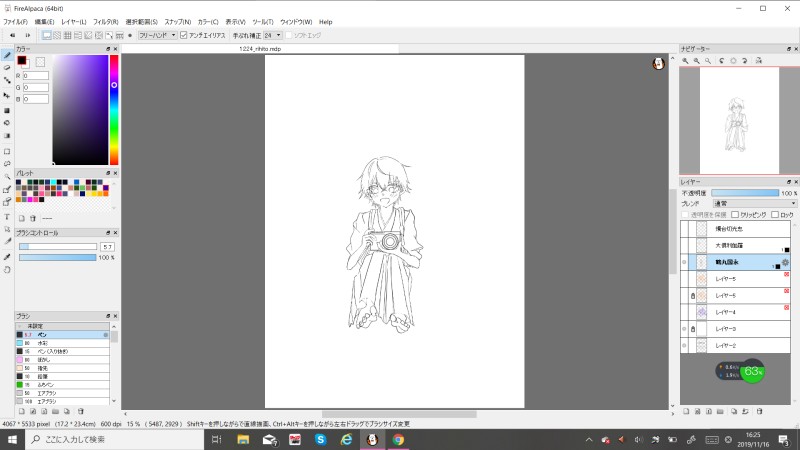Select the ペン brush in brush list
The image size is (800, 450).
point(62,335)
